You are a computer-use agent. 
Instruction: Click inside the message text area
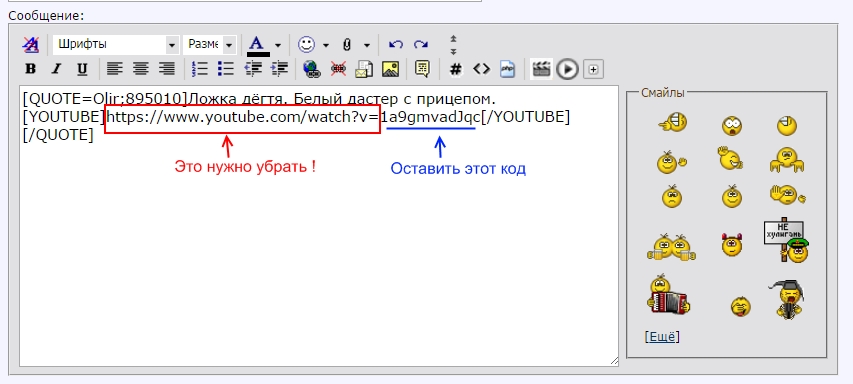pyautogui.click(x=319, y=226)
